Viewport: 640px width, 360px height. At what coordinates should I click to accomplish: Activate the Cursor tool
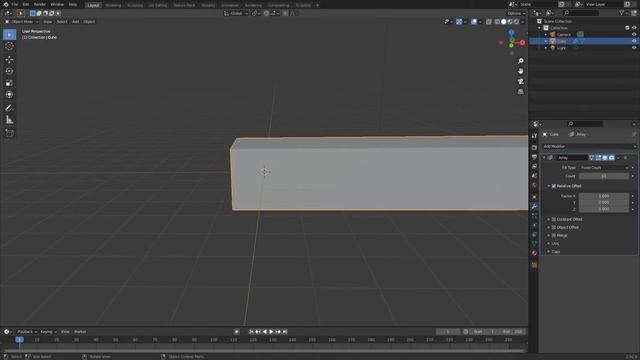pos(9,47)
